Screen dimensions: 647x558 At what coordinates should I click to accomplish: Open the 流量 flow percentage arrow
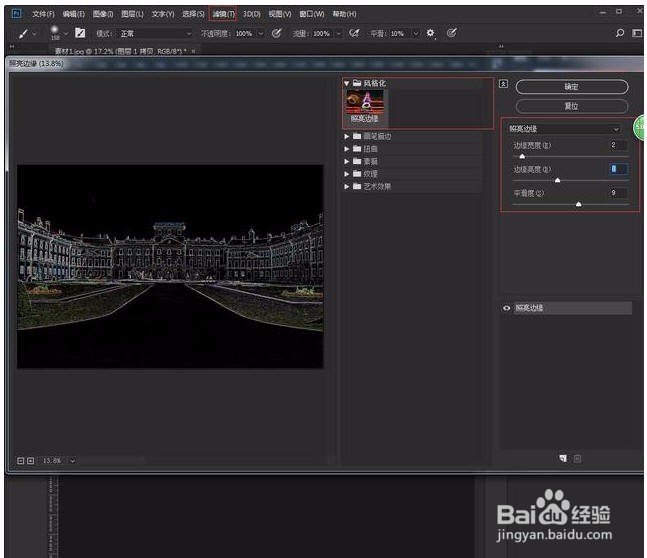(338, 33)
